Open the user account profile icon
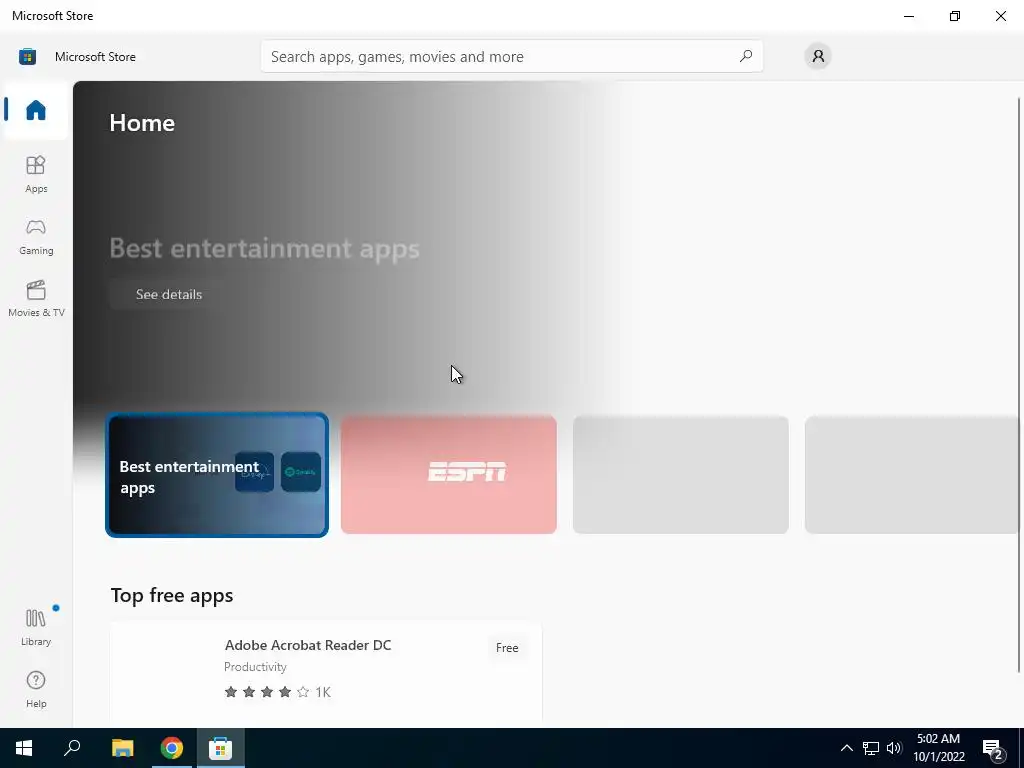 point(818,56)
